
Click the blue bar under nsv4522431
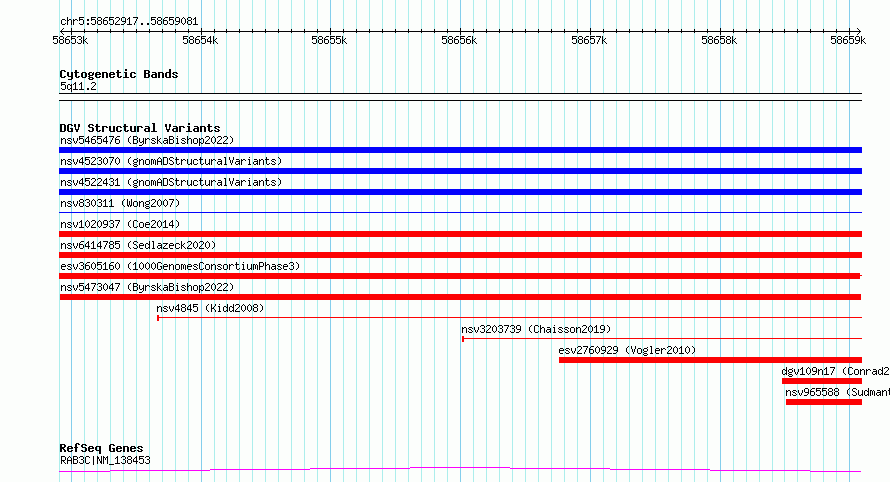[460, 192]
